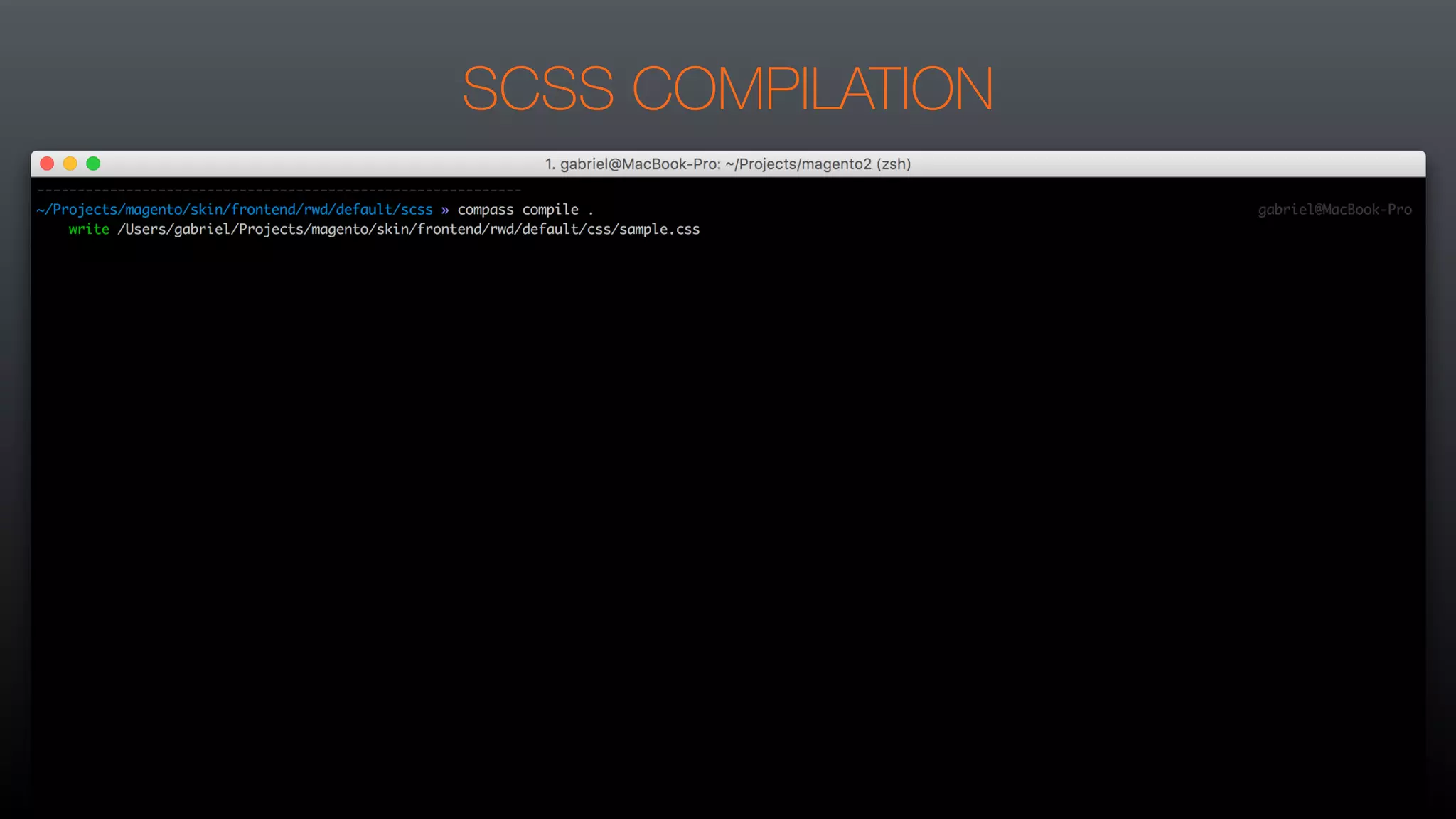Screen dimensions: 1456x819
Task: Maximize the terminal using green button
Action: coord(93,164)
